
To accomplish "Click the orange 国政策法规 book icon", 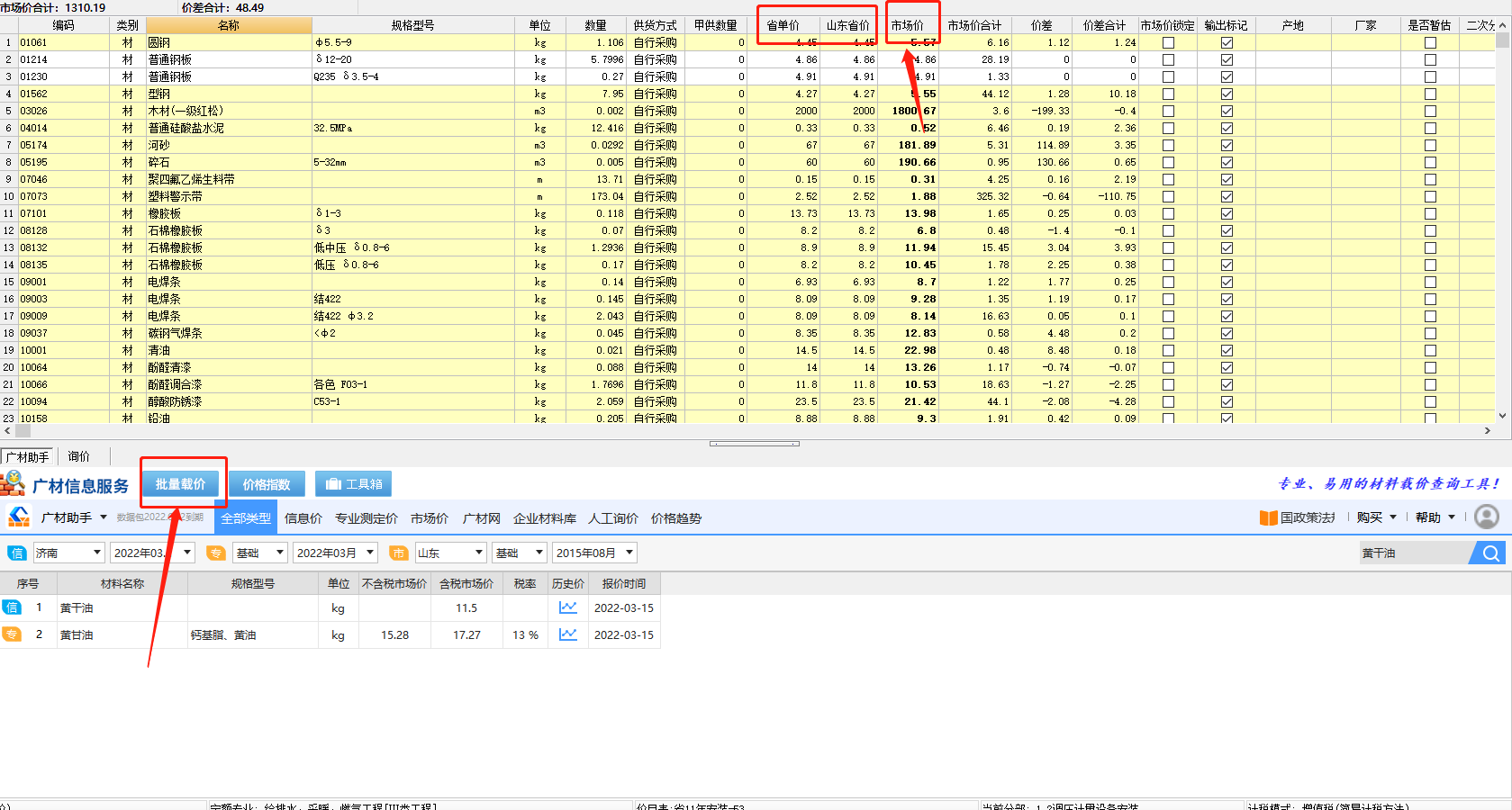I will tap(1268, 517).
